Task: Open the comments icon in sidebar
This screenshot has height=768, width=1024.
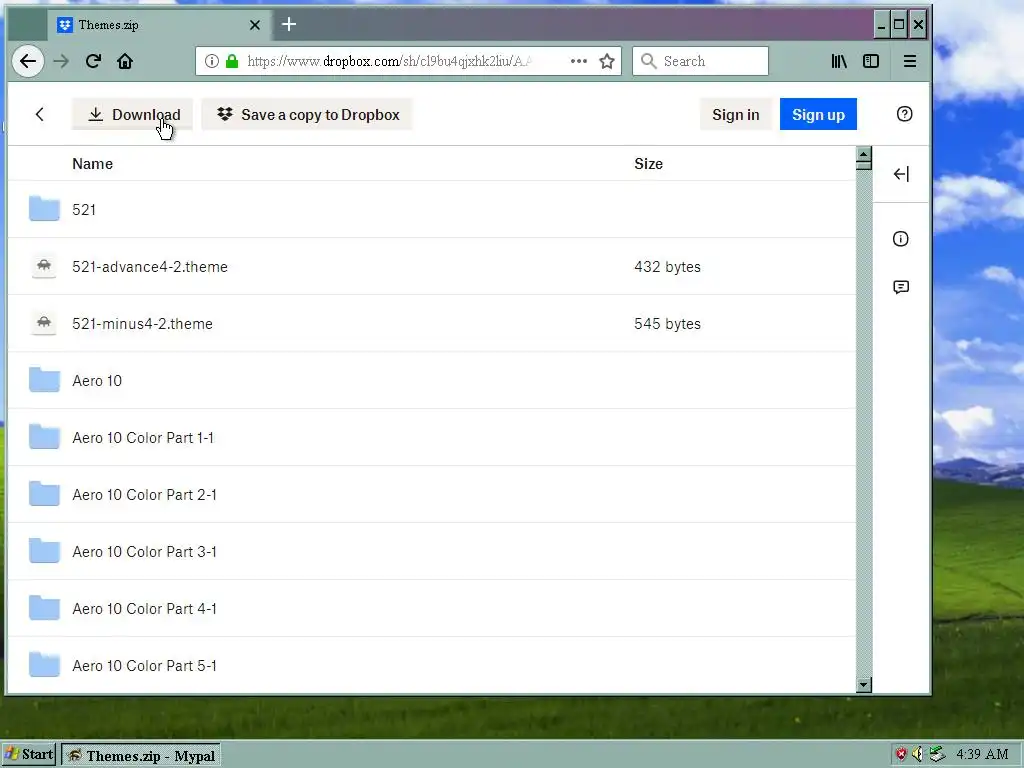Action: point(901,287)
